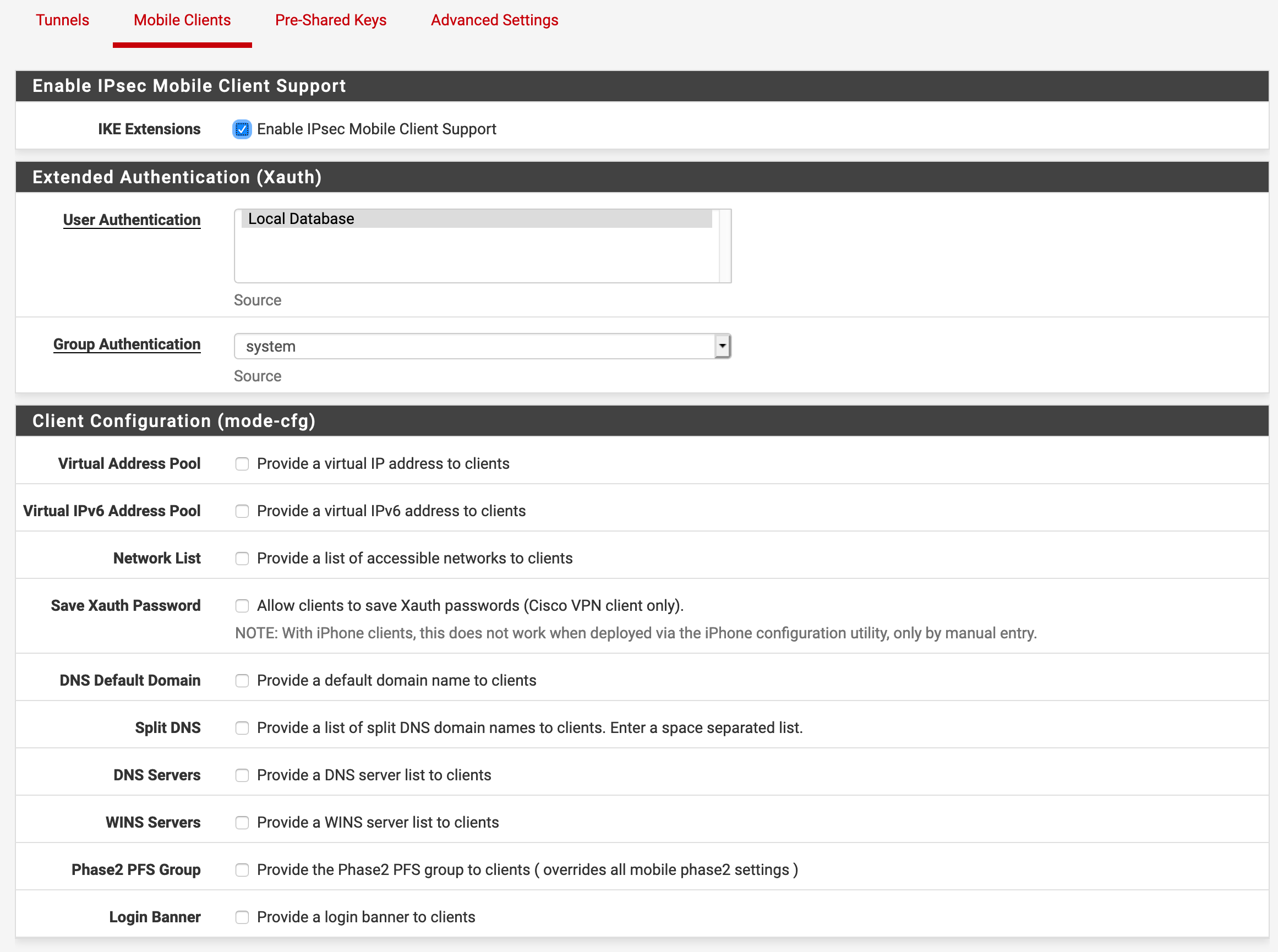Click the Split DNS label
This screenshot has height=952, width=1278.
coord(168,728)
